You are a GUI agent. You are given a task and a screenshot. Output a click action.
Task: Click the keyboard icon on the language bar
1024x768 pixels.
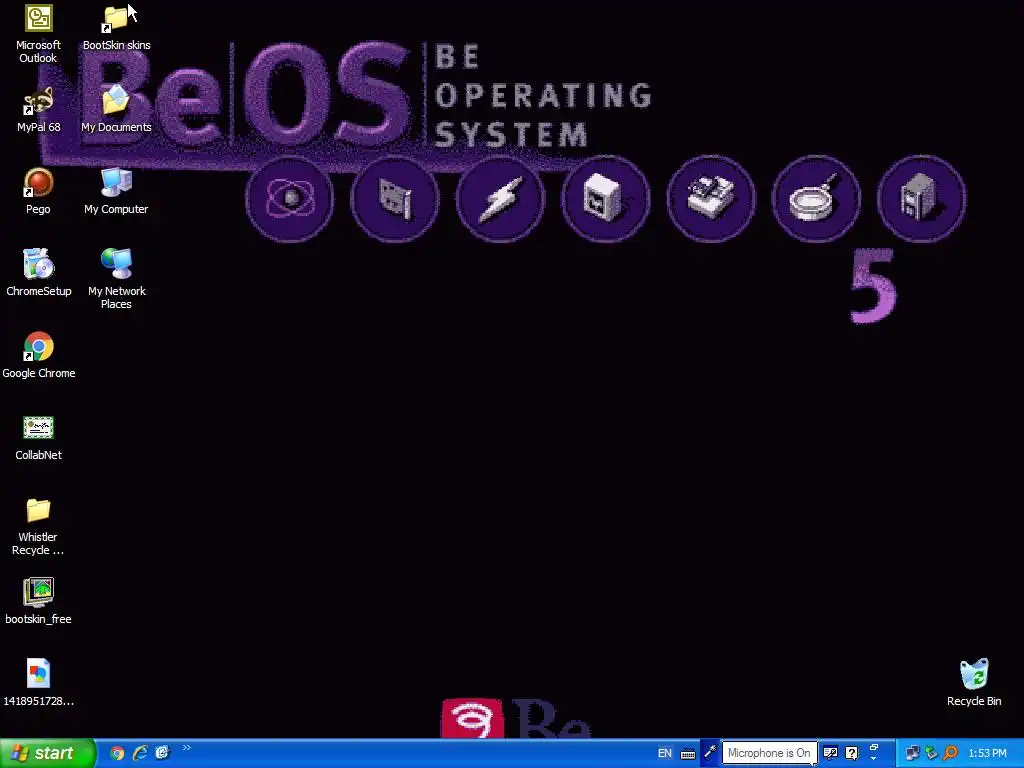(x=688, y=754)
